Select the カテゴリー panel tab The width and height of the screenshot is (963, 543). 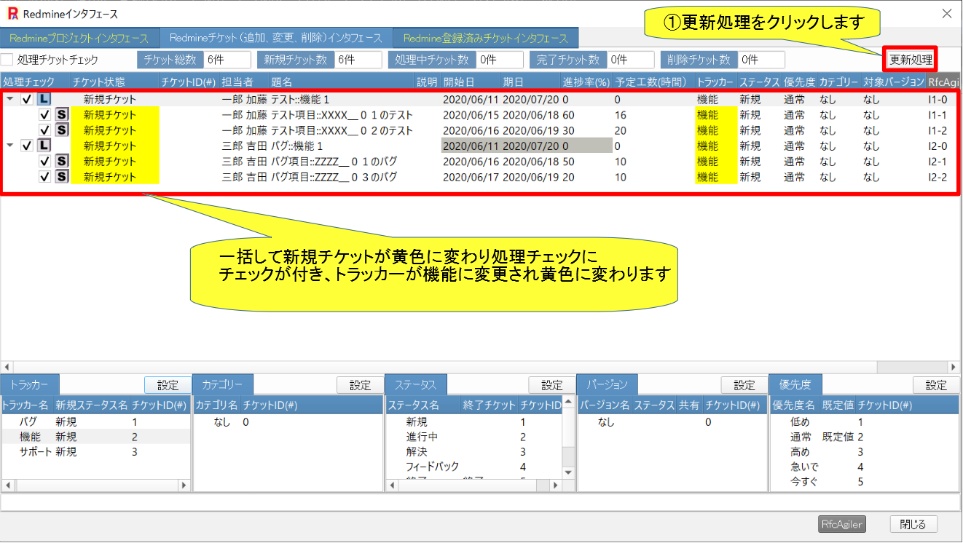pyautogui.click(x=222, y=385)
